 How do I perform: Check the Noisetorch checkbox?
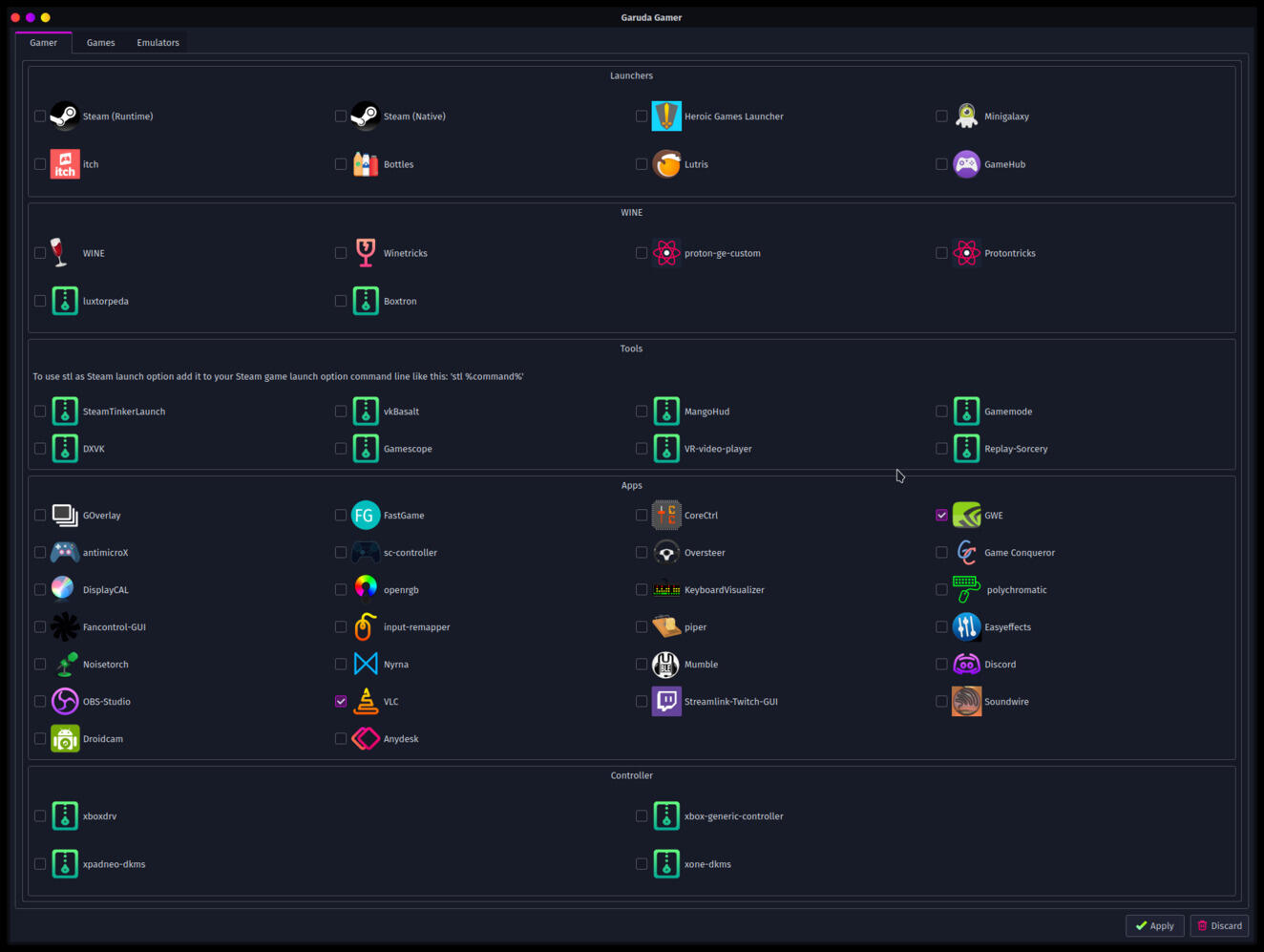(40, 665)
